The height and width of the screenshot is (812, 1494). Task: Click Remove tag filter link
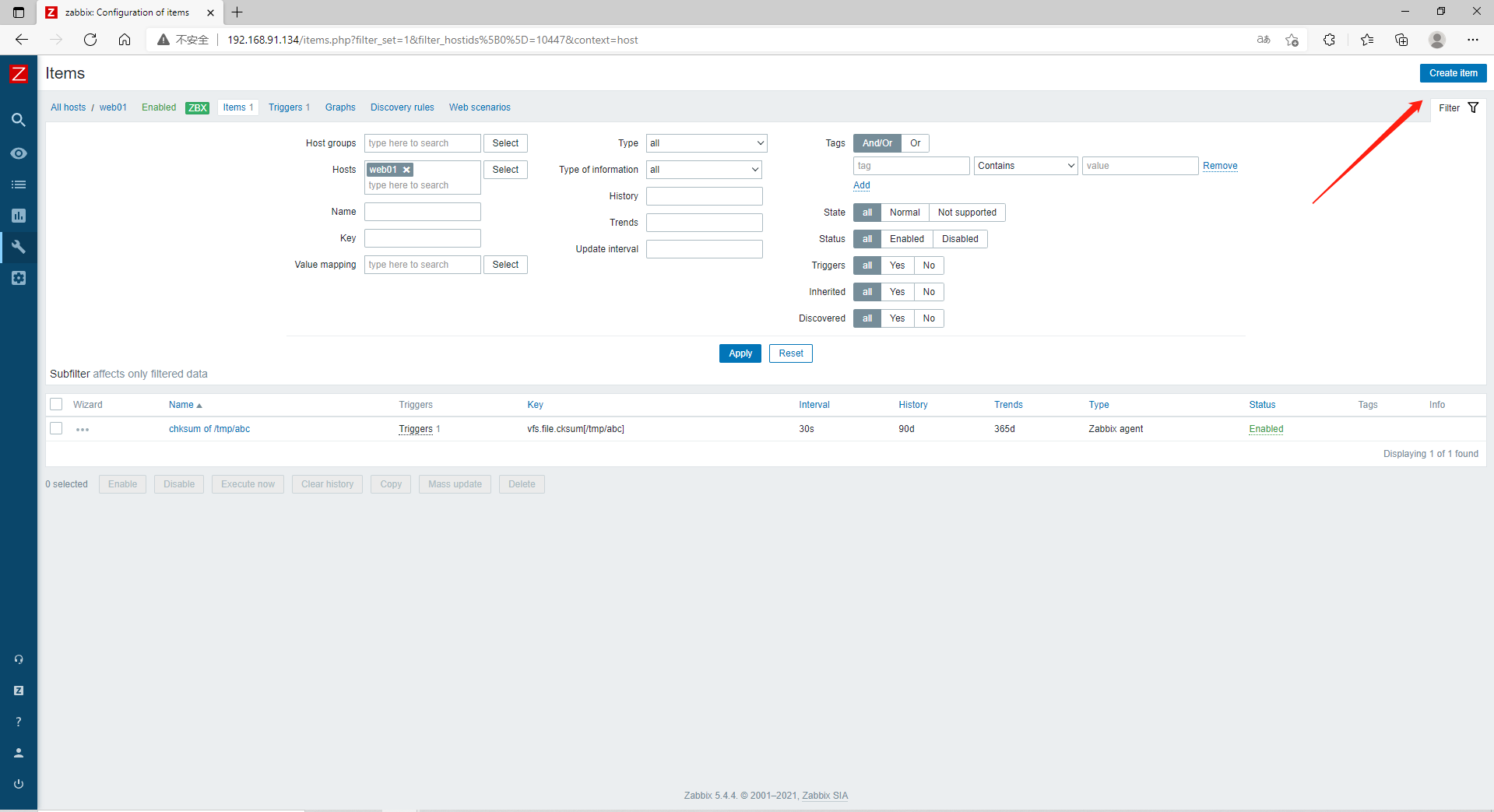[1220, 166]
